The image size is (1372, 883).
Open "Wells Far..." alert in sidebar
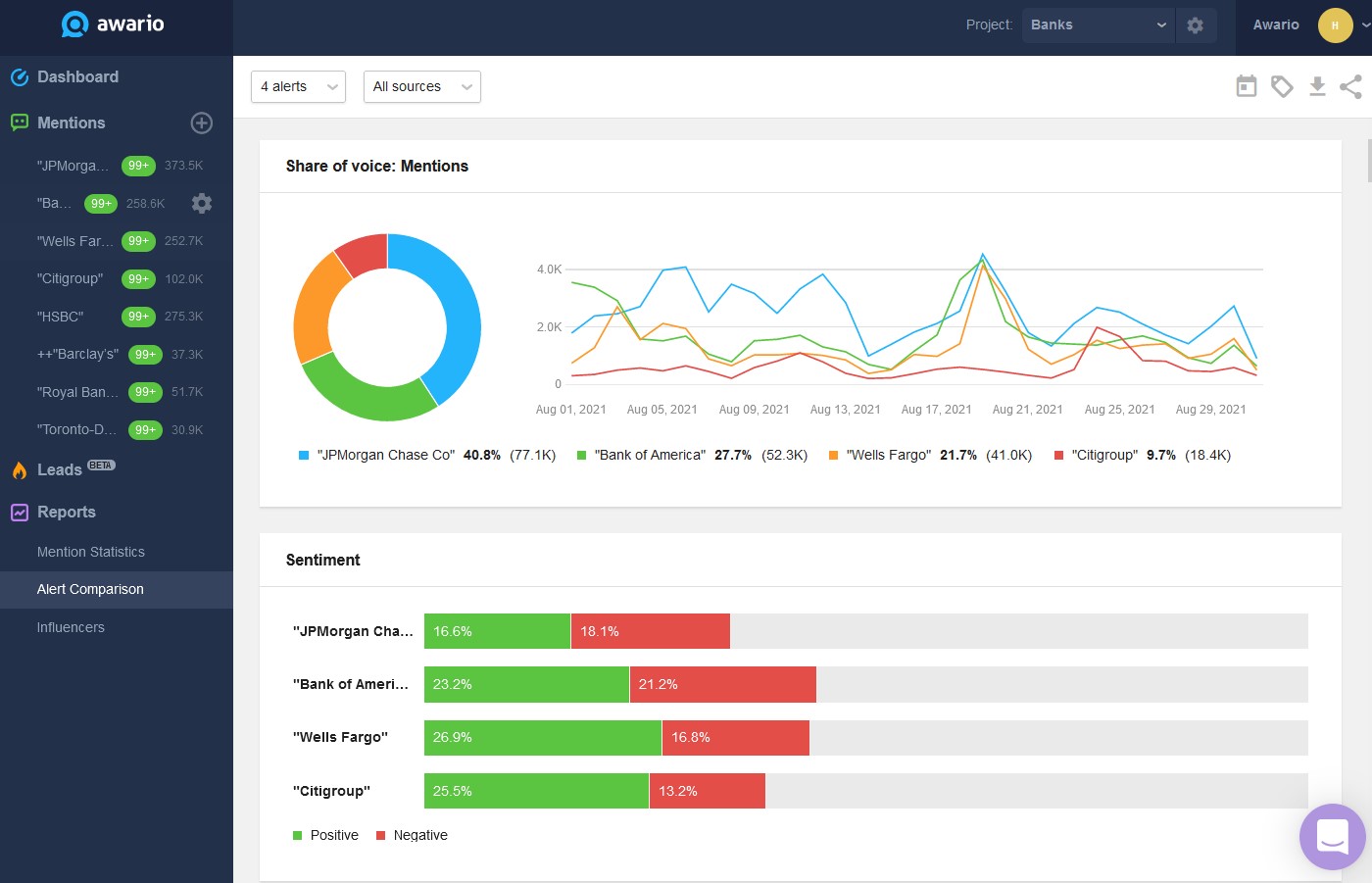[74, 241]
